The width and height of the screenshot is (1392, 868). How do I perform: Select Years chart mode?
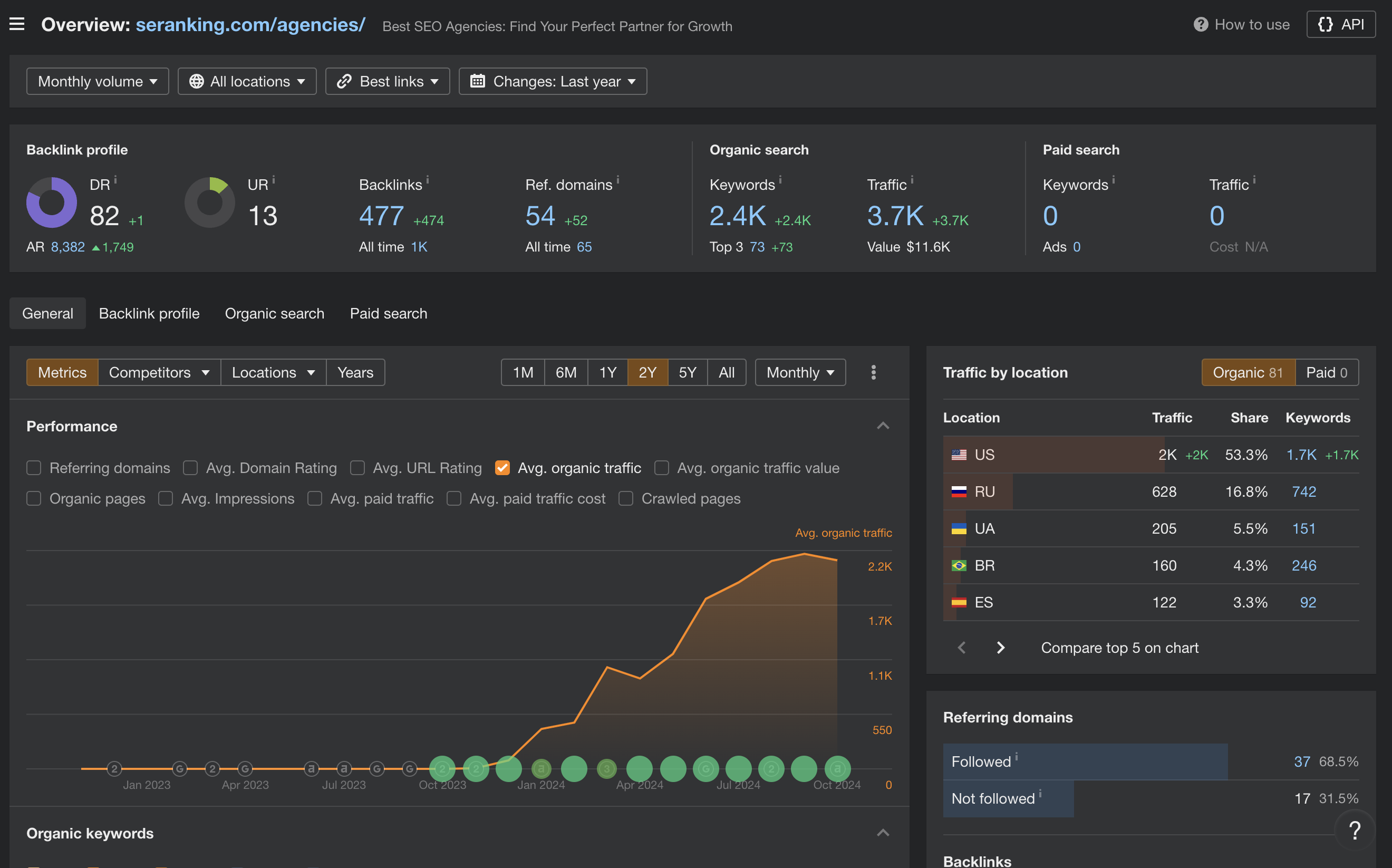[355, 373]
